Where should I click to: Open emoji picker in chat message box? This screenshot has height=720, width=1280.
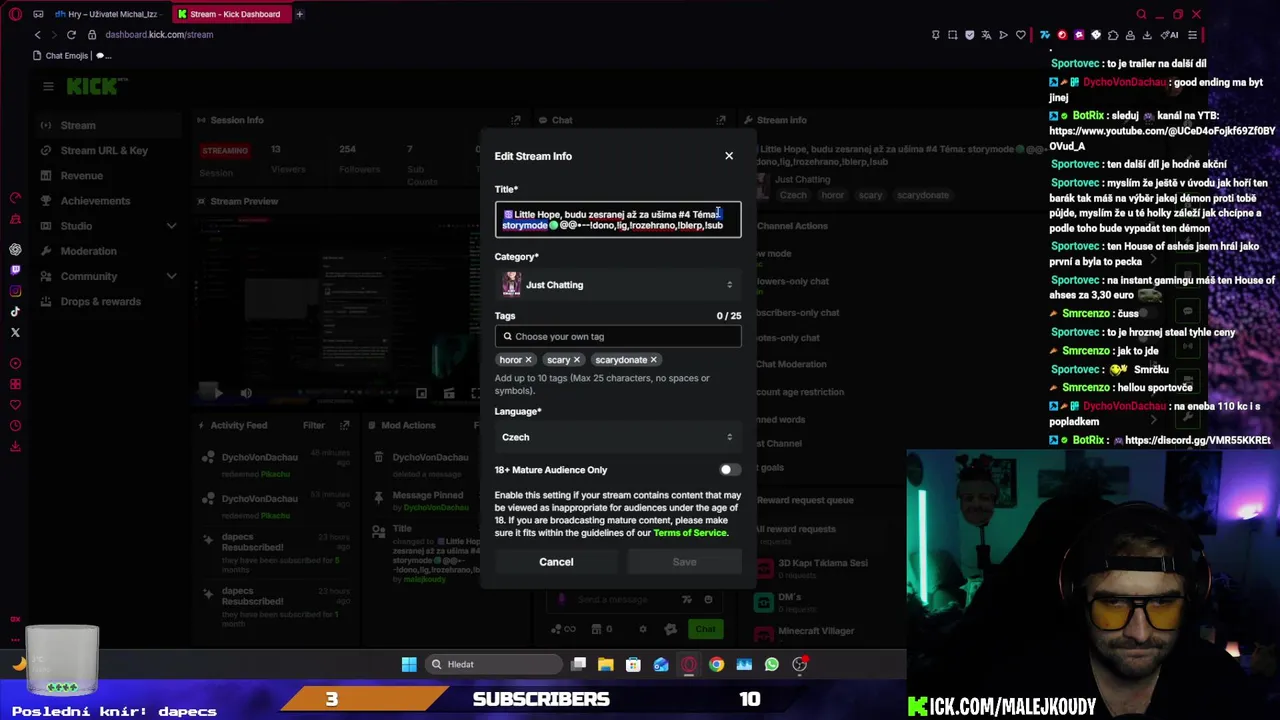point(708,599)
